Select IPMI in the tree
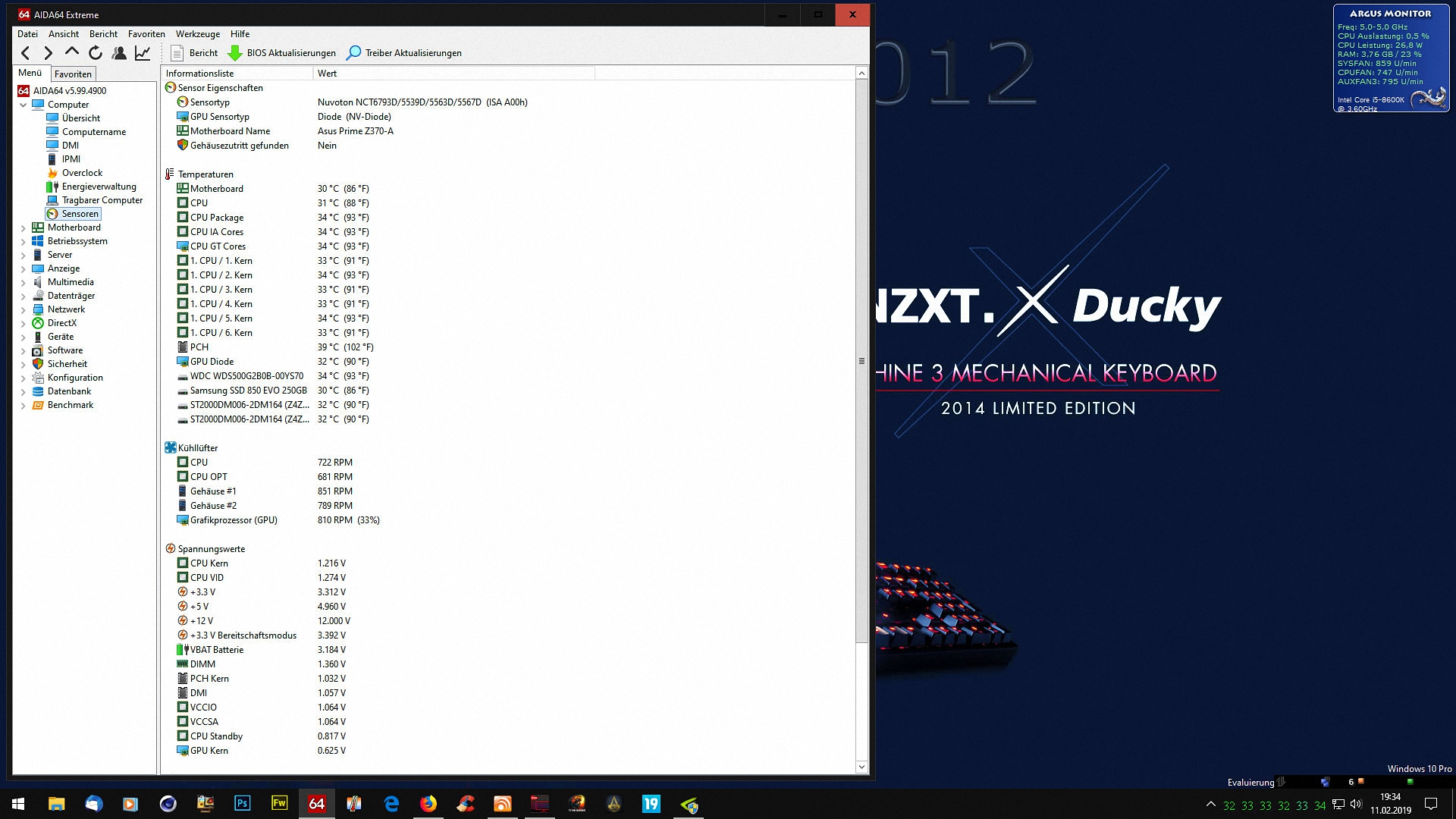The height and width of the screenshot is (819, 1456). coord(64,159)
